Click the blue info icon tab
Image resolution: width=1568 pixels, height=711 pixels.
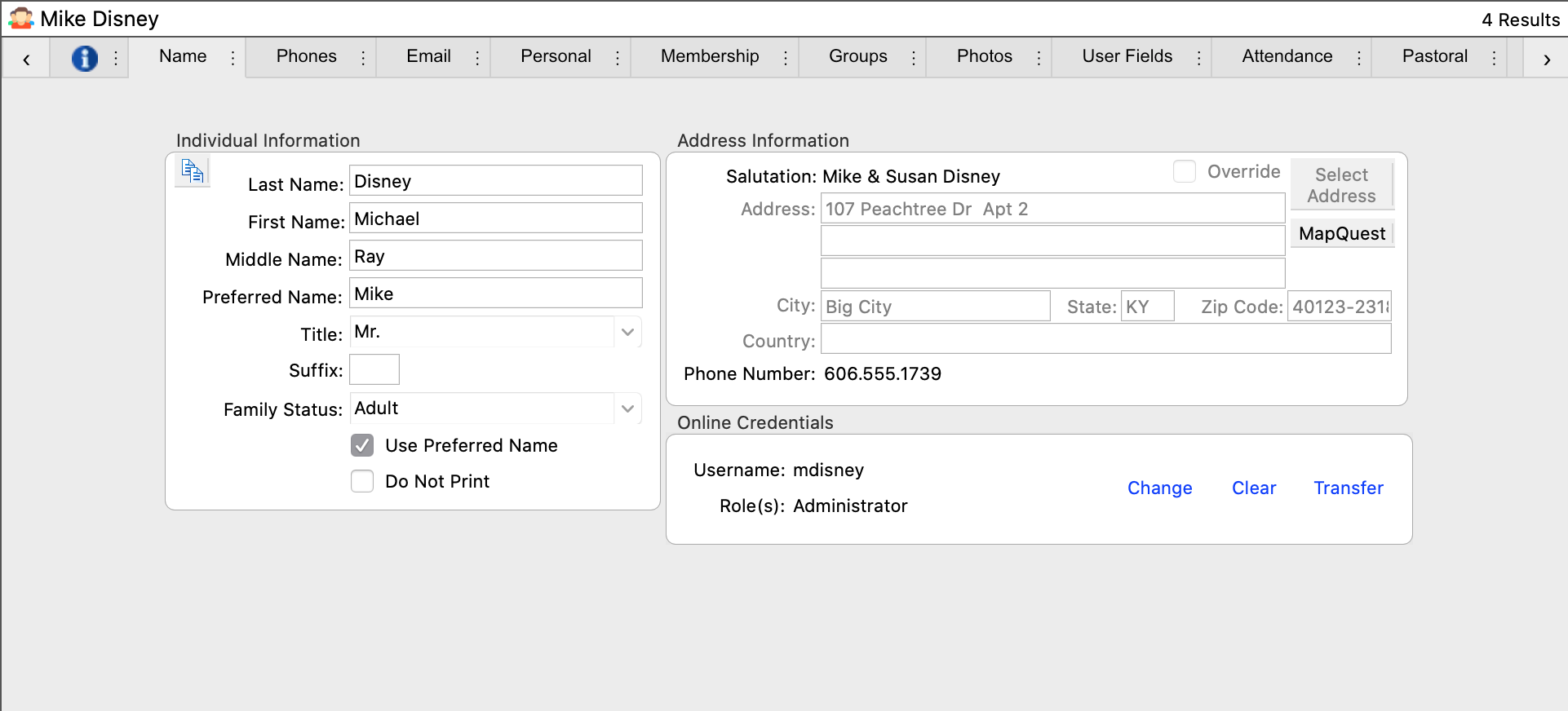[85, 58]
